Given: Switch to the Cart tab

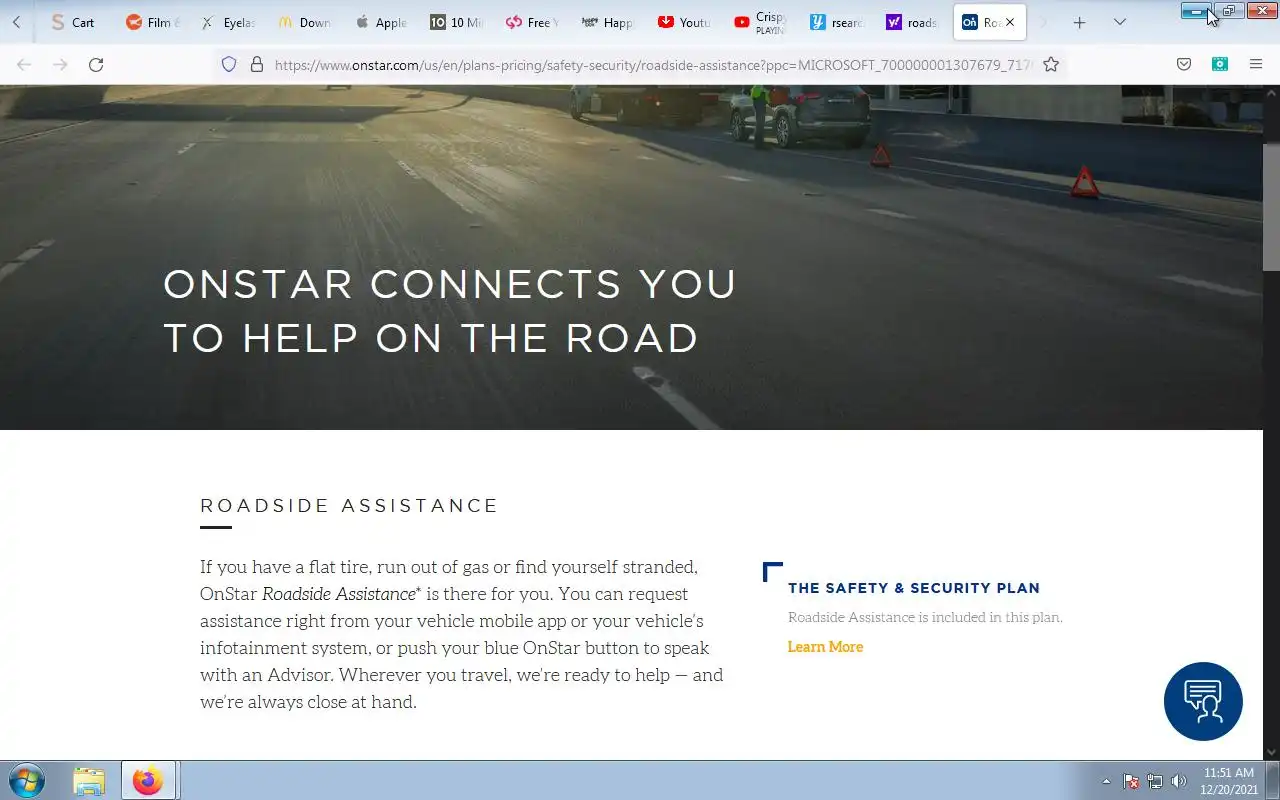Looking at the screenshot, I should (75, 22).
